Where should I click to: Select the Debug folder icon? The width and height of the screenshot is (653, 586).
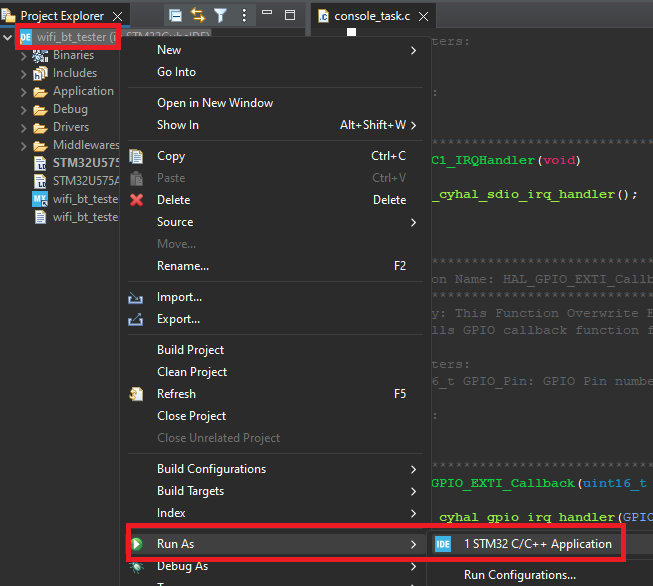(x=40, y=110)
